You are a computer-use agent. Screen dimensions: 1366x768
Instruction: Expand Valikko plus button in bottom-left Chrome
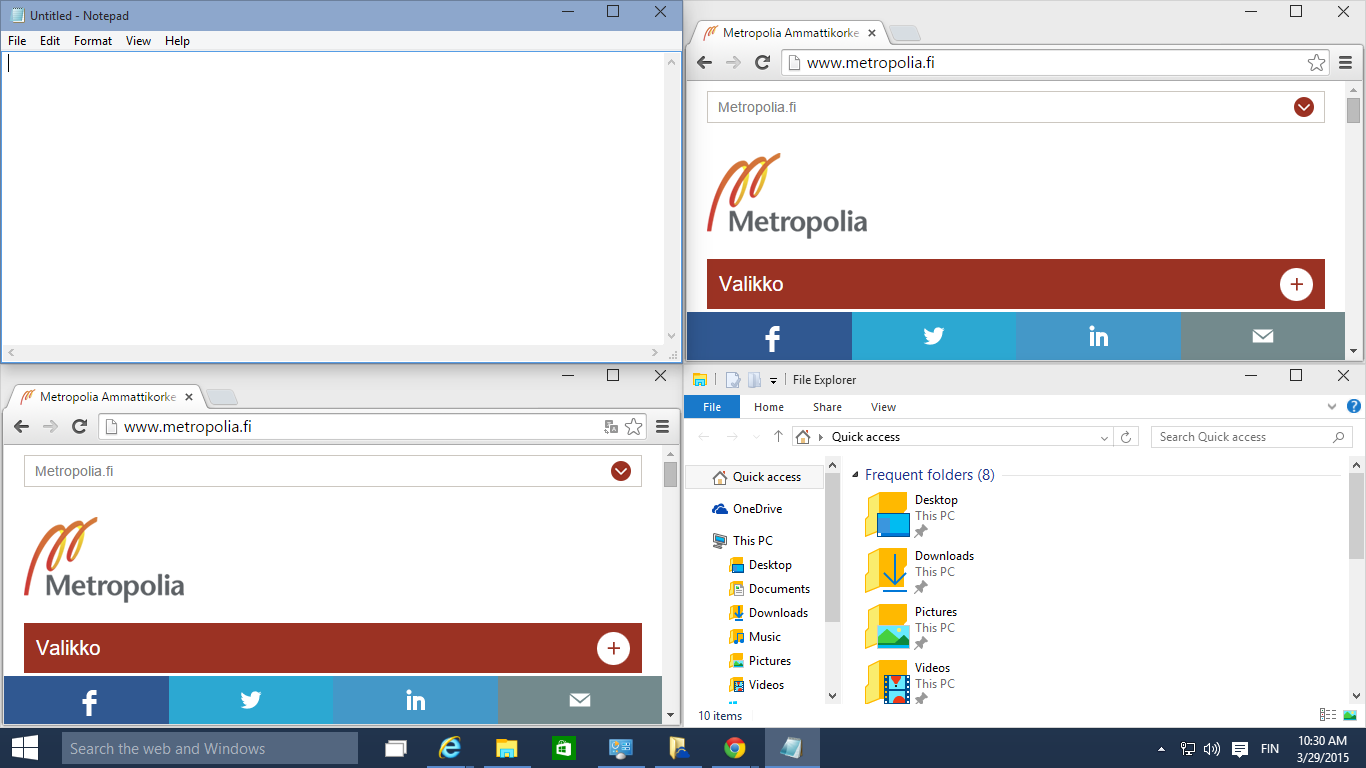point(613,648)
